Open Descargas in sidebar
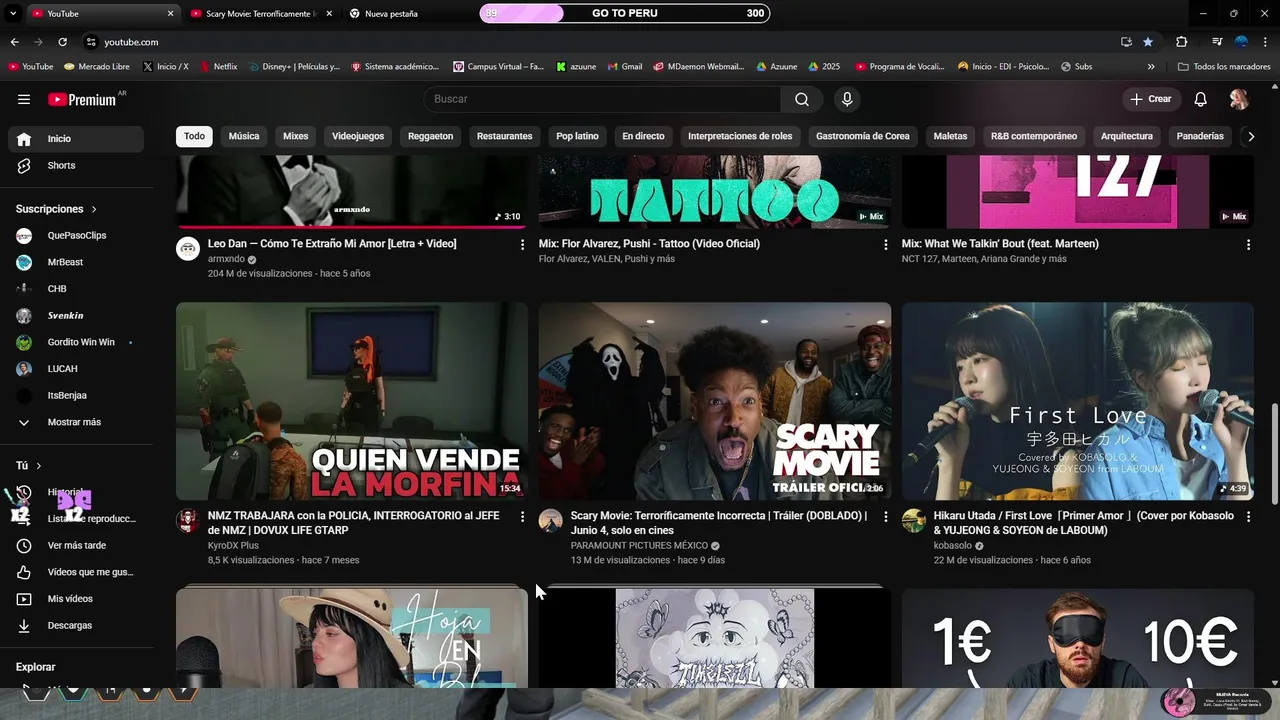Viewport: 1280px width, 720px height. [x=76, y=625]
